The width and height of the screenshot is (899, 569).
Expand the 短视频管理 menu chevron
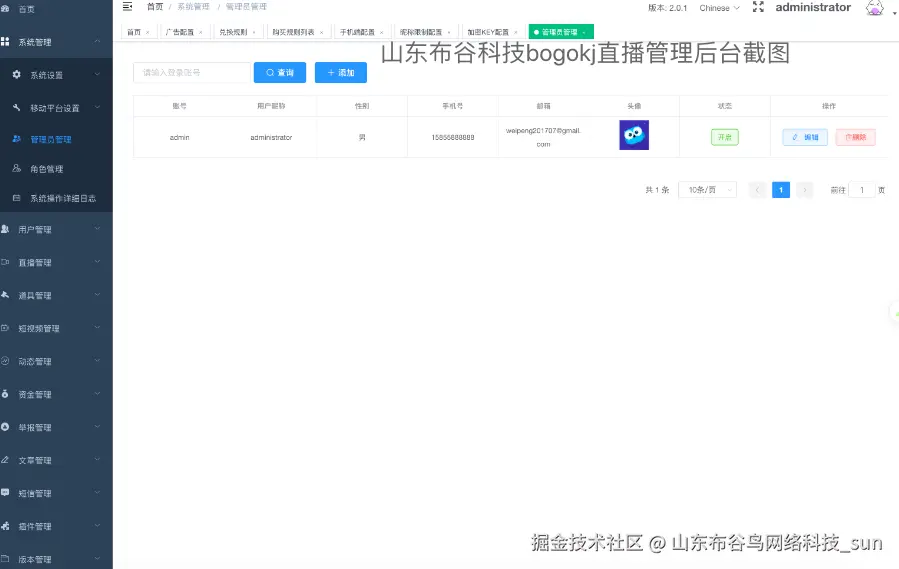[x=97, y=328]
